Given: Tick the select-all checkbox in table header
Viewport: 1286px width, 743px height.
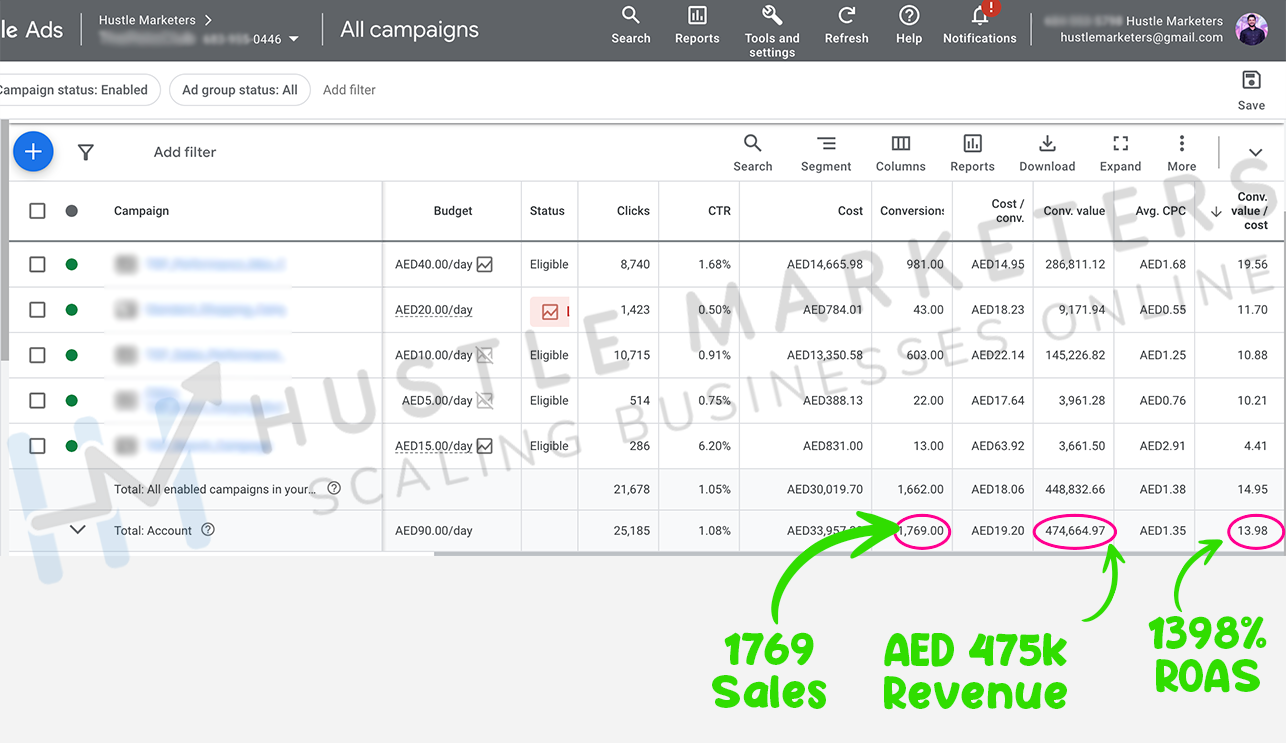Looking at the screenshot, I should (37, 211).
